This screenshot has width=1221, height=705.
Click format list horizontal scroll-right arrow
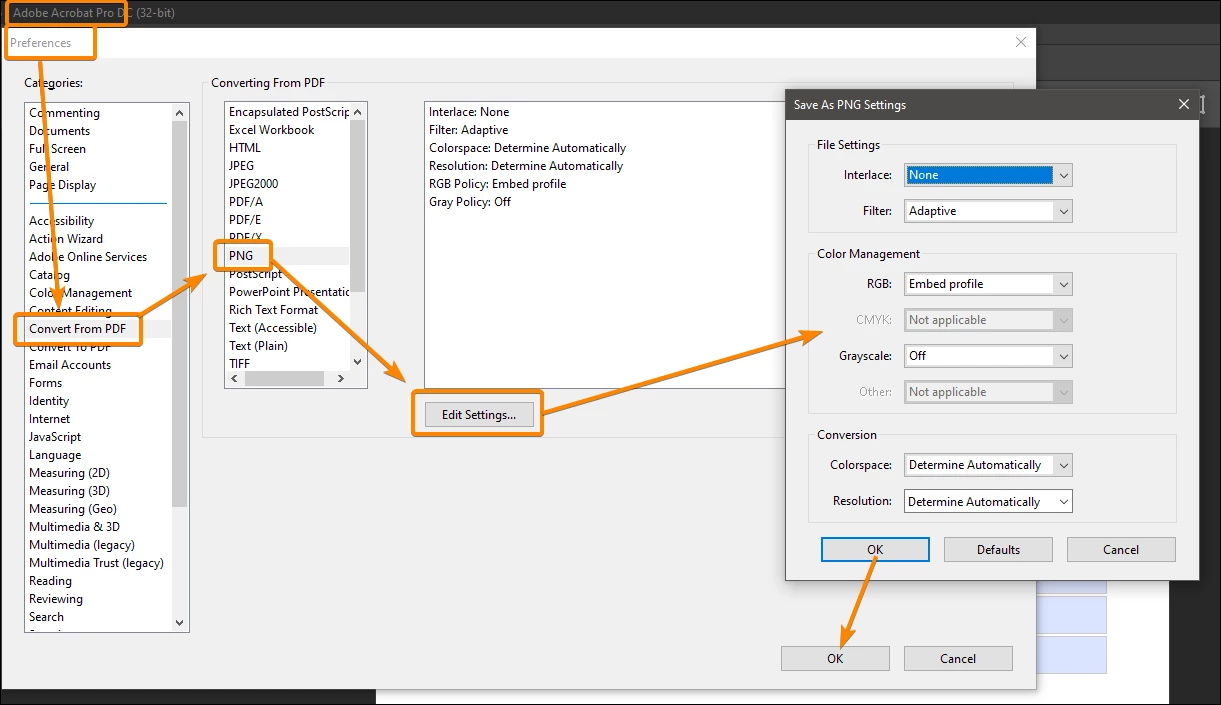[340, 379]
